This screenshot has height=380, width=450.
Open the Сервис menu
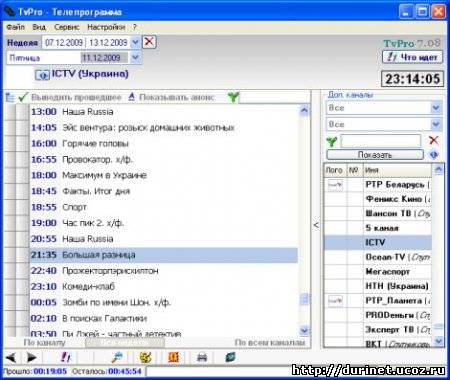[x=67, y=27]
